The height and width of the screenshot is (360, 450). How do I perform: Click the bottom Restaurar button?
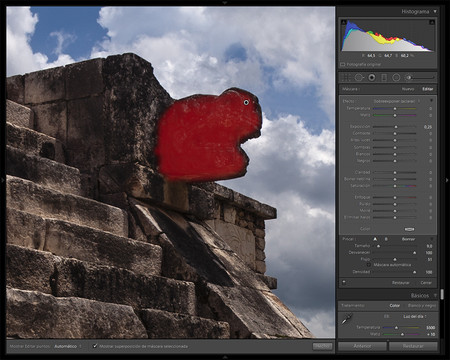click(x=413, y=346)
